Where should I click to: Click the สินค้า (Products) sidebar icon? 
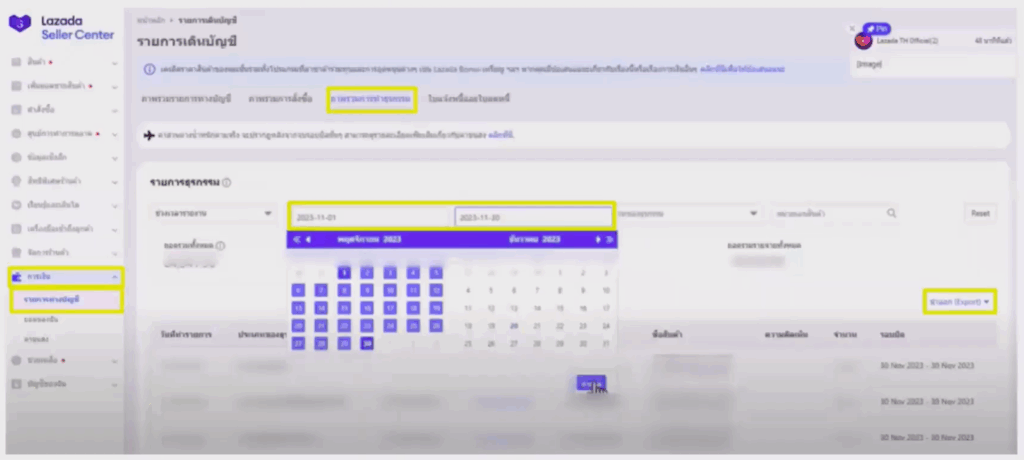[x=18, y=63]
